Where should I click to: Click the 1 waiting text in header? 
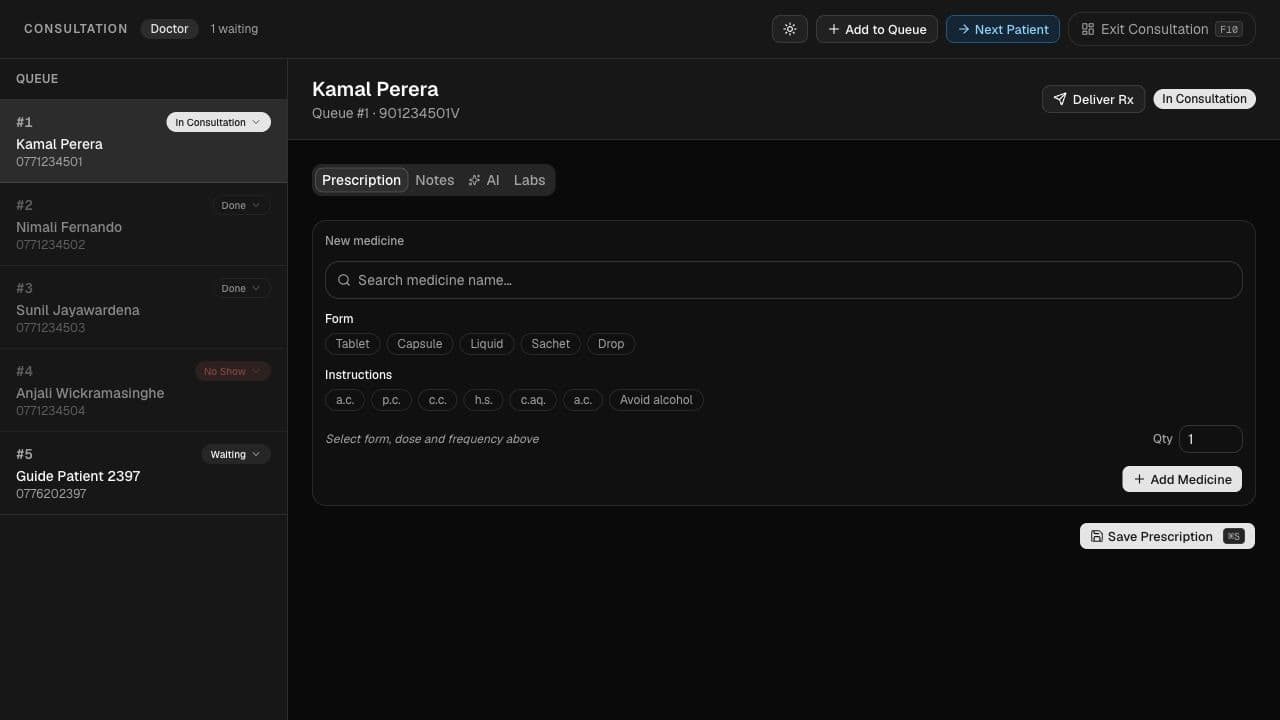click(x=234, y=29)
